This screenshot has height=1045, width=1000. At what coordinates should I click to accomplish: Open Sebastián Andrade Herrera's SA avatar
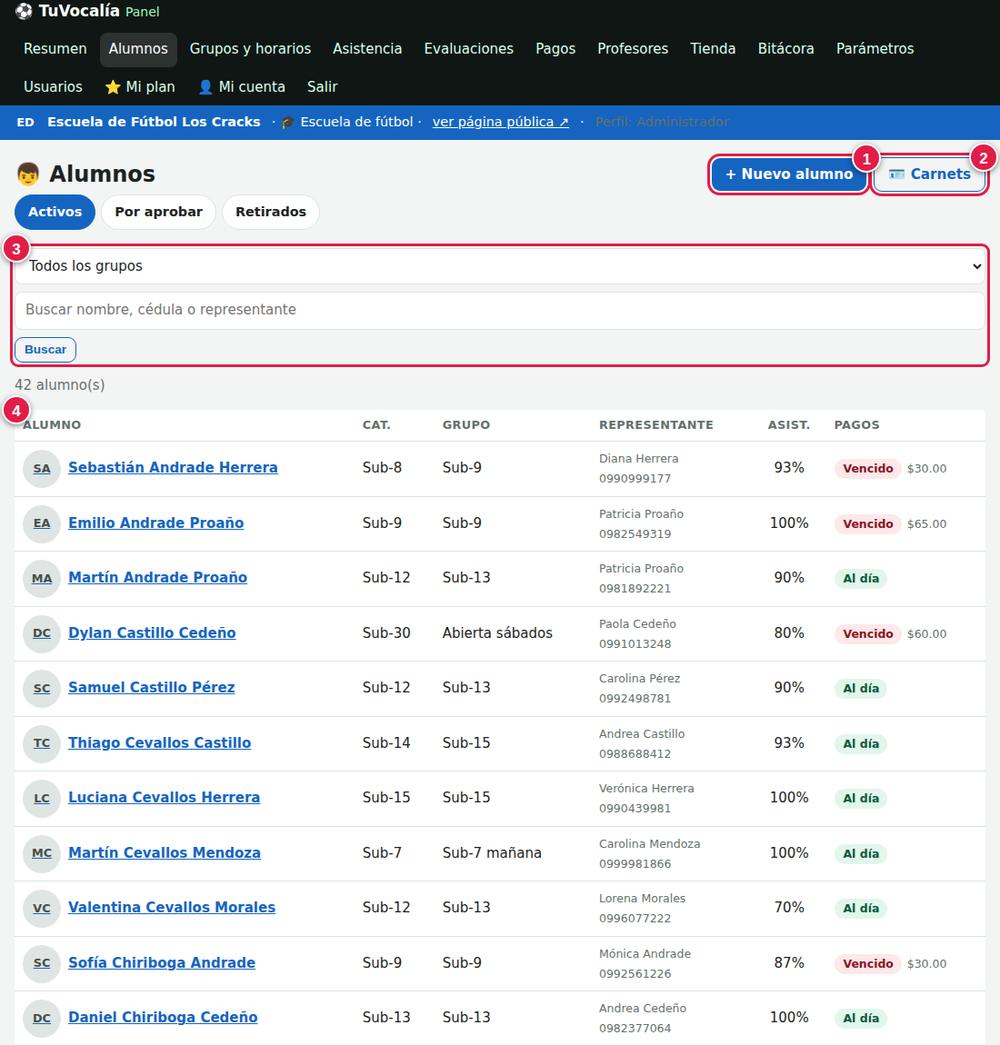41,469
